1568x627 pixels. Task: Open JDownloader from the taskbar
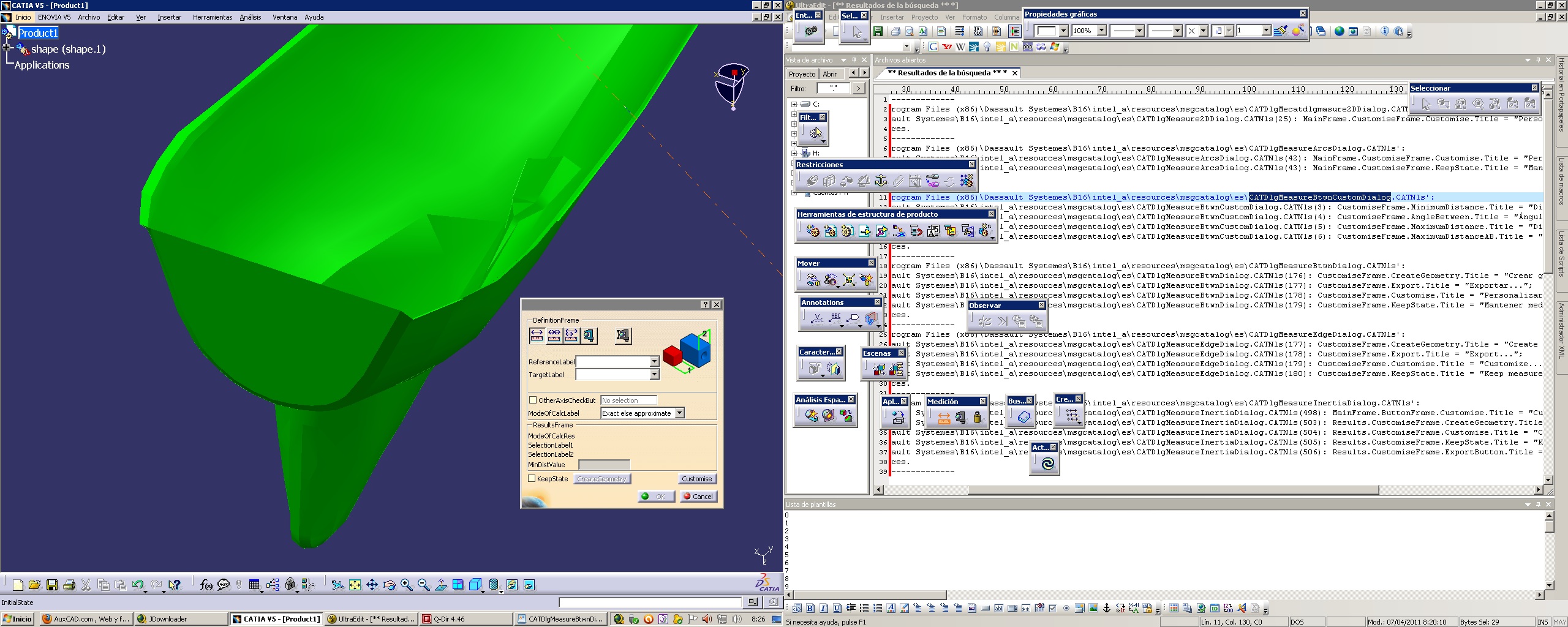(181, 619)
